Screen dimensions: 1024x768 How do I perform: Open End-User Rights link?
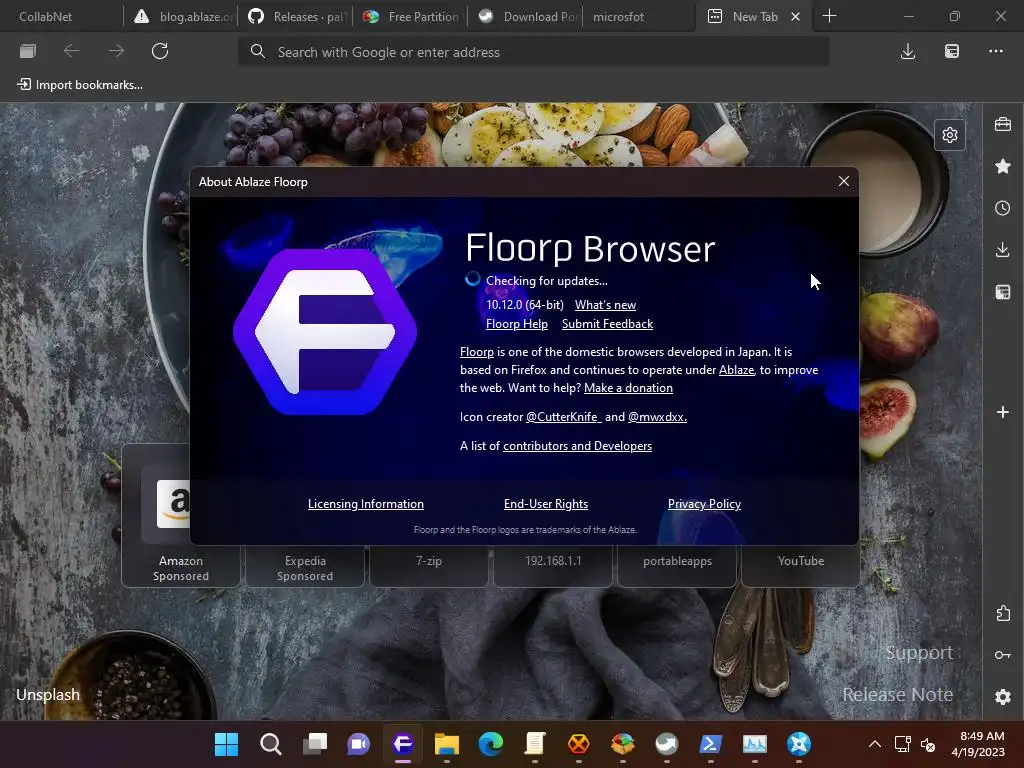tap(546, 504)
